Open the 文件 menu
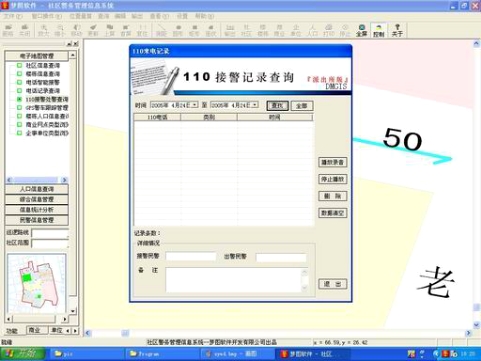The width and height of the screenshot is (481, 361). pos(13,16)
